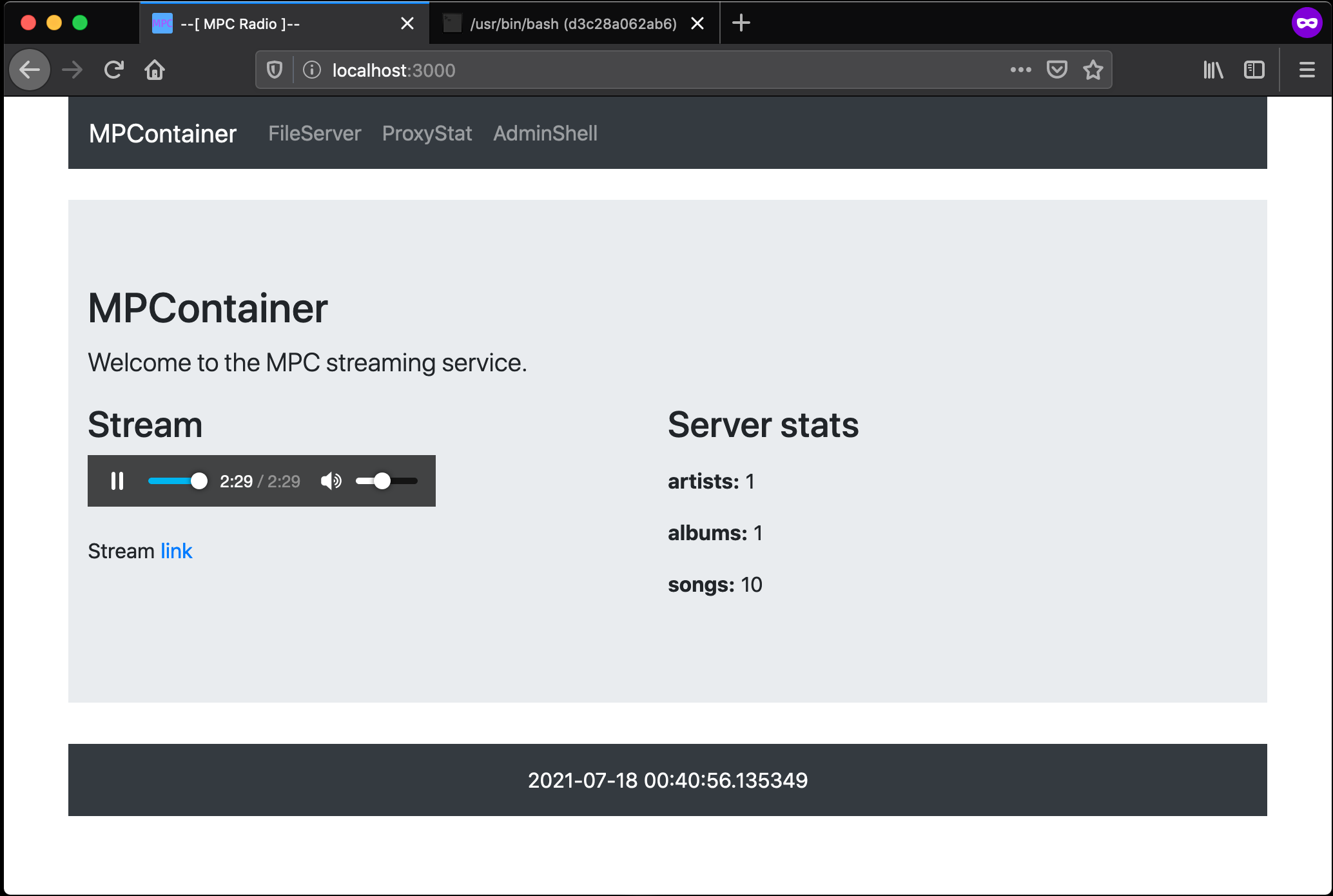Open the Stream link

point(176,551)
